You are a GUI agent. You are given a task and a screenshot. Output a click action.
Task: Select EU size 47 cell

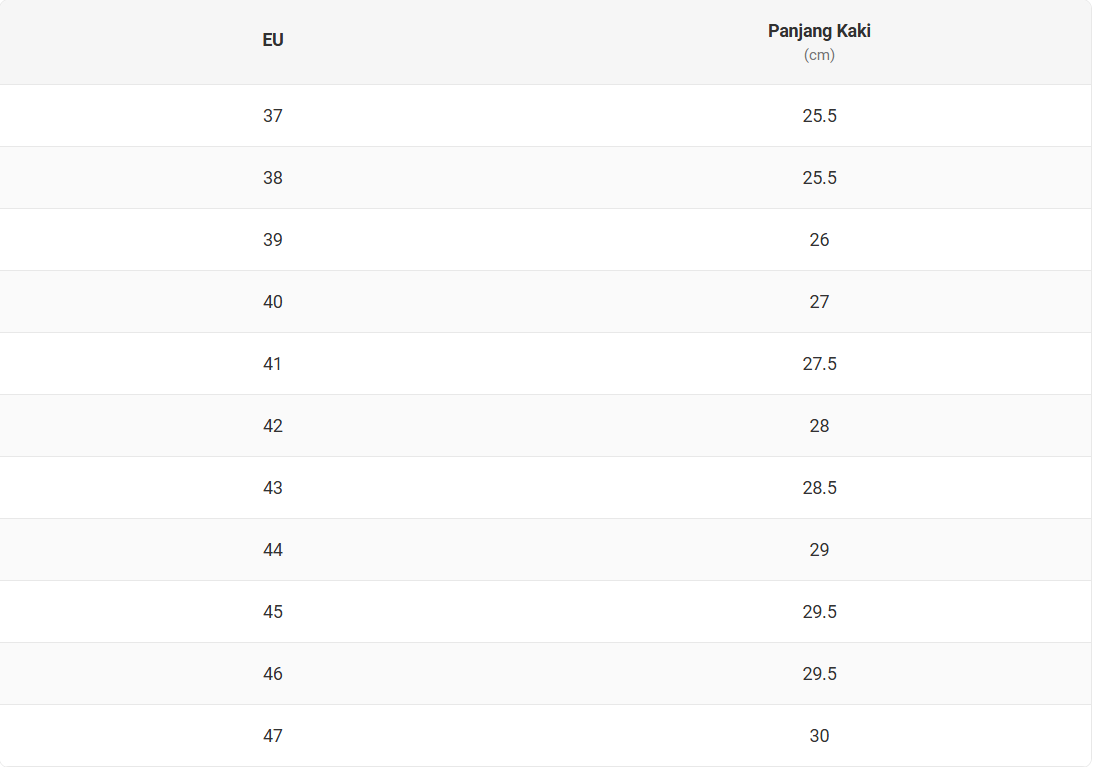273,736
